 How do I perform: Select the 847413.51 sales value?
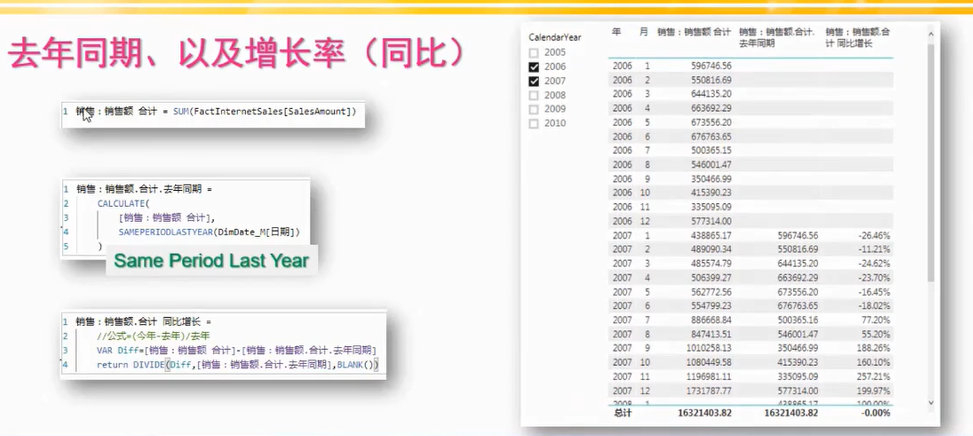(x=709, y=334)
